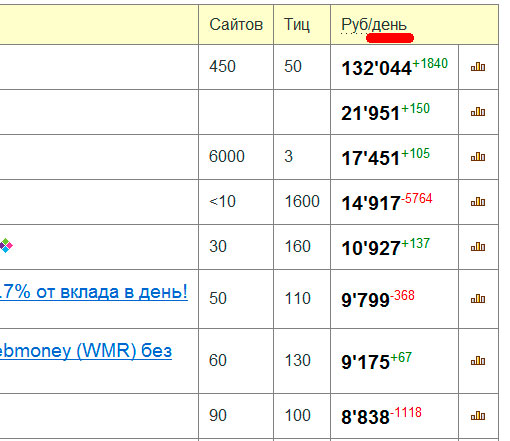510x441 pixels.
Task: Open chart icon for 9'175 row
Action: pos(478,361)
